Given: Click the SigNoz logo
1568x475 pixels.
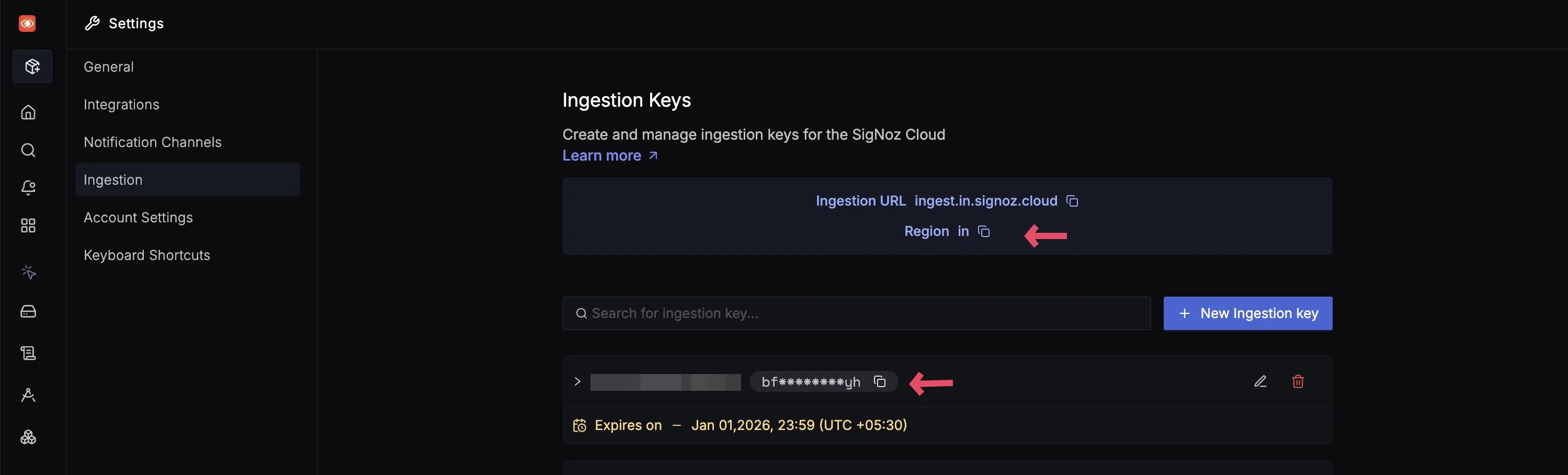Looking at the screenshot, I should 27,24.
